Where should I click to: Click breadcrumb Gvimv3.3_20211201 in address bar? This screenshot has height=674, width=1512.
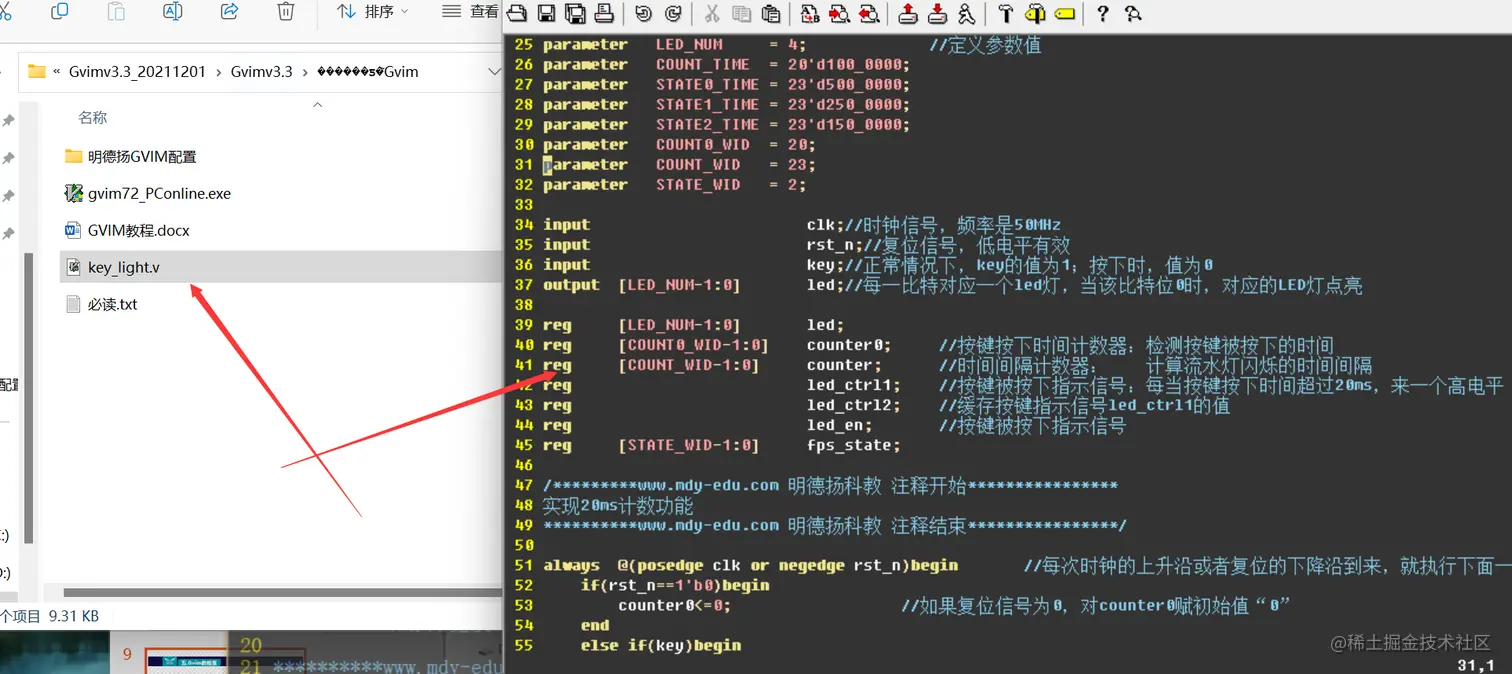click(x=137, y=72)
